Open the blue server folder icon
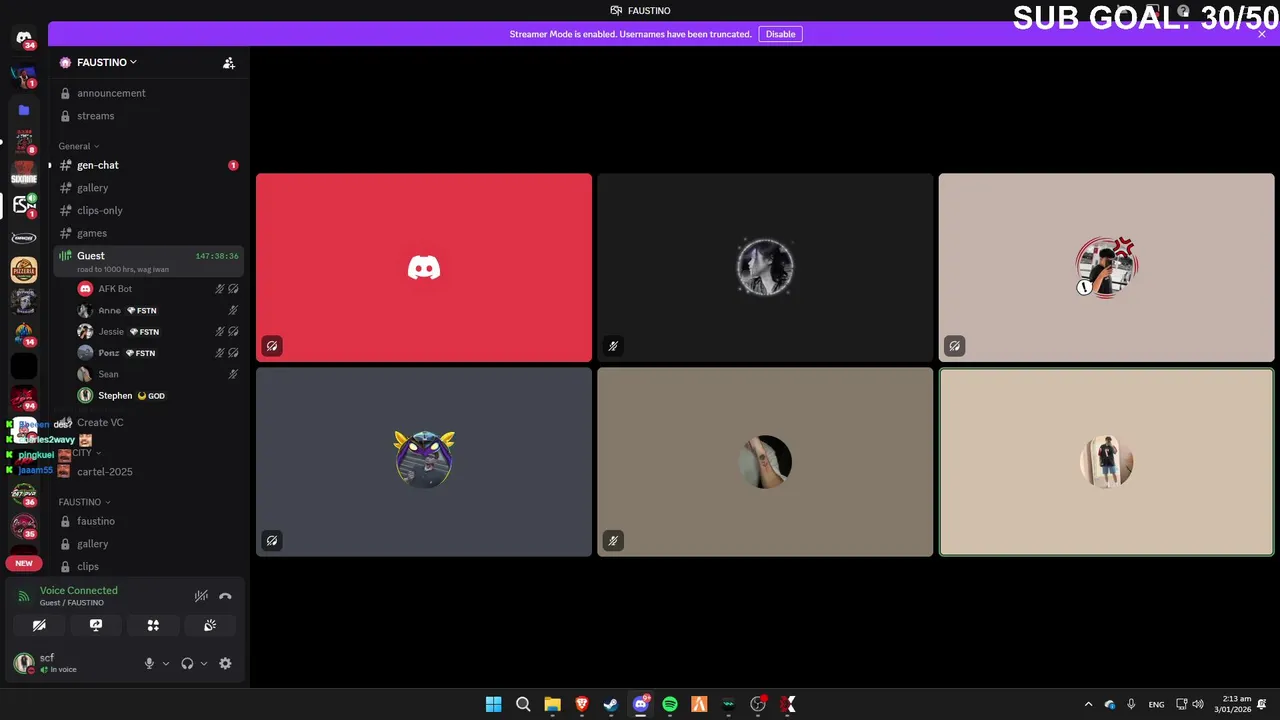1280x720 pixels. [24, 110]
